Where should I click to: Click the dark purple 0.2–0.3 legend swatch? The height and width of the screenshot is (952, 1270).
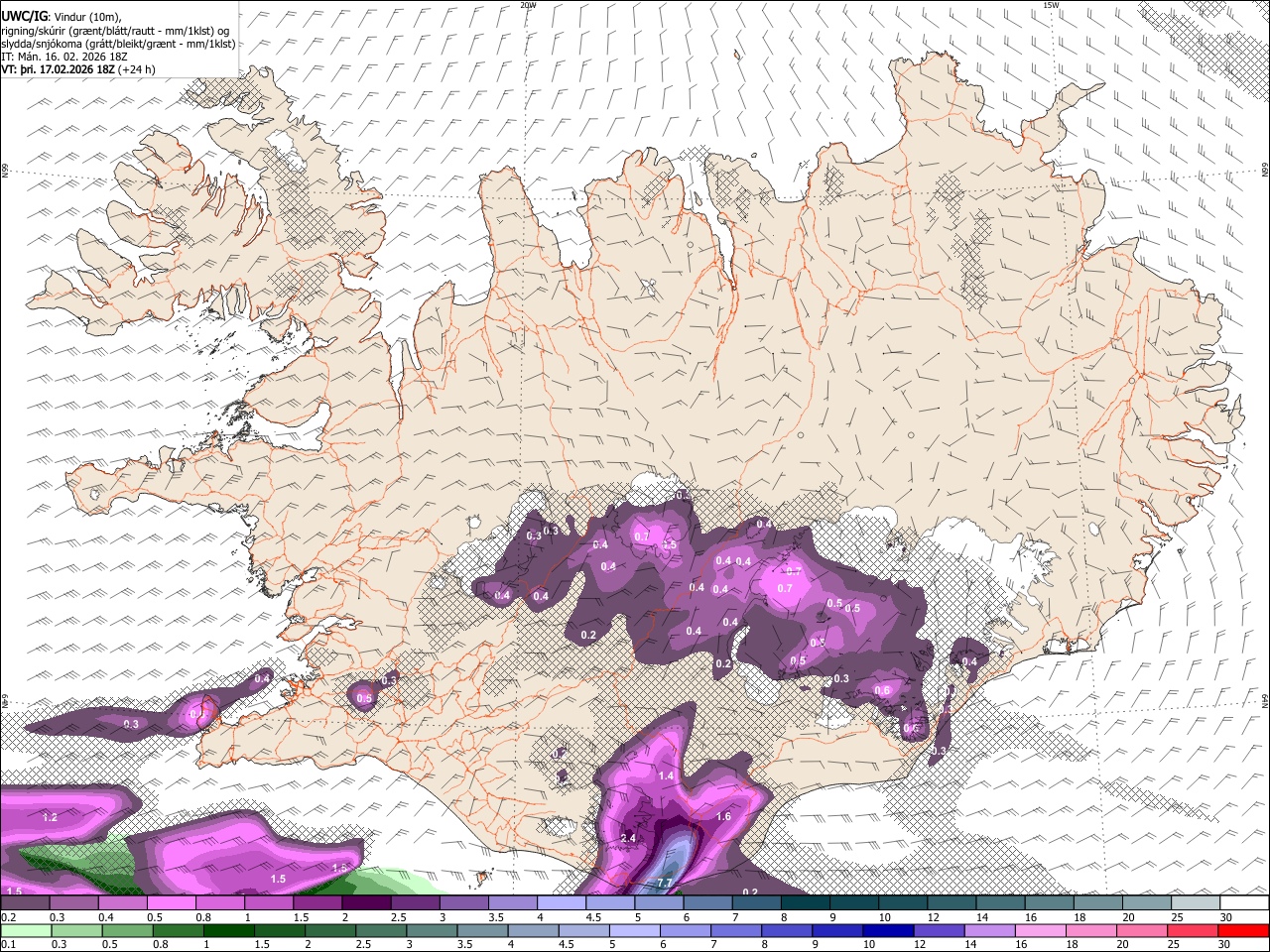(25, 903)
